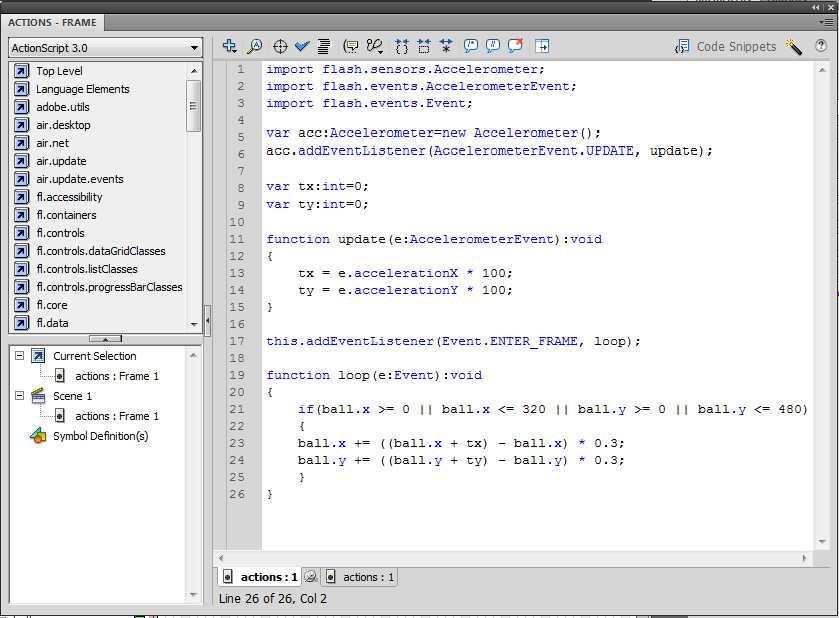Viewport: 839px width, 618px height.
Task: Click the ACTIONS - FRAME panel tab
Action: pyautogui.click(x=52, y=22)
